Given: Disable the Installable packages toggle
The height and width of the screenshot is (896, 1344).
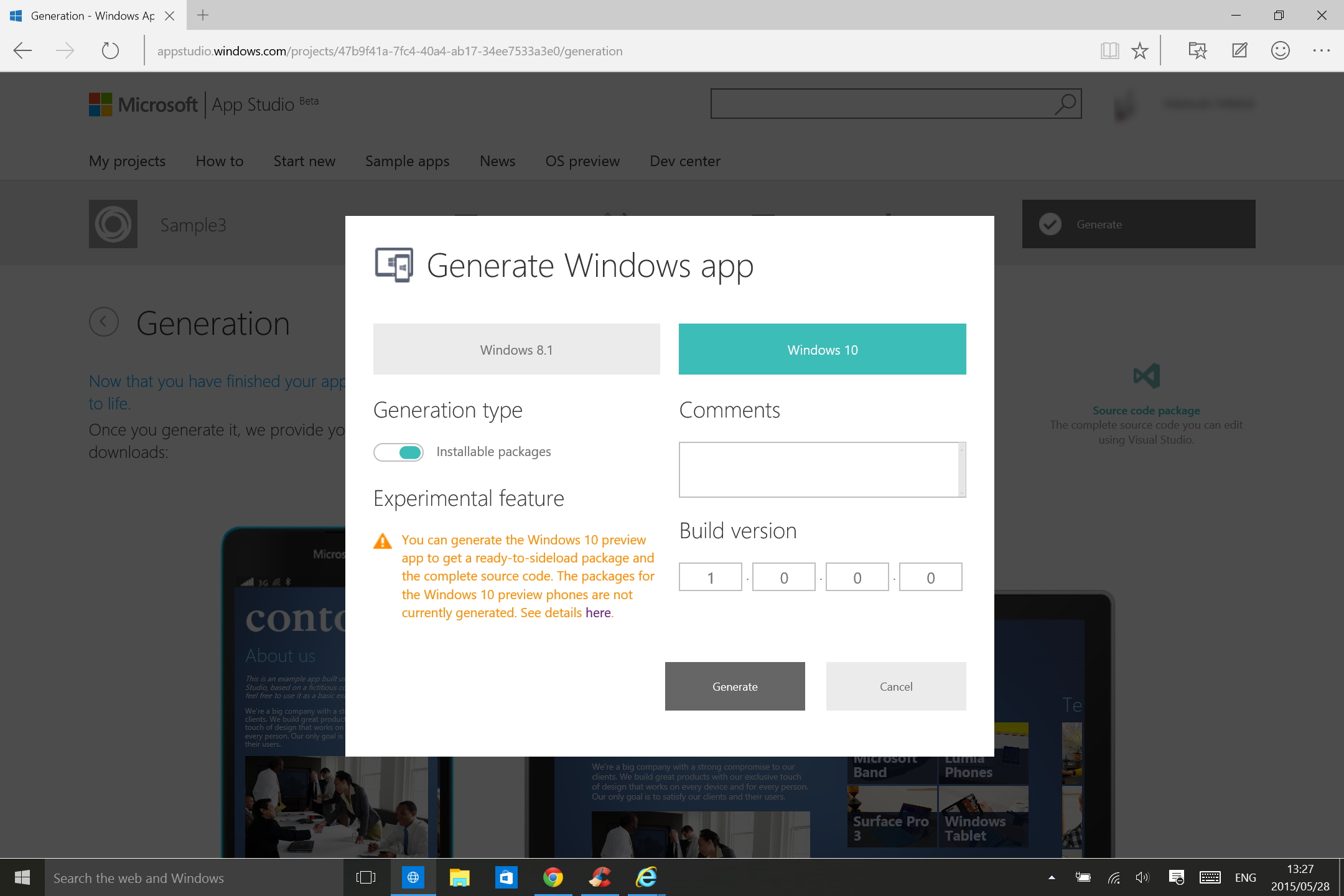Looking at the screenshot, I should [x=398, y=452].
